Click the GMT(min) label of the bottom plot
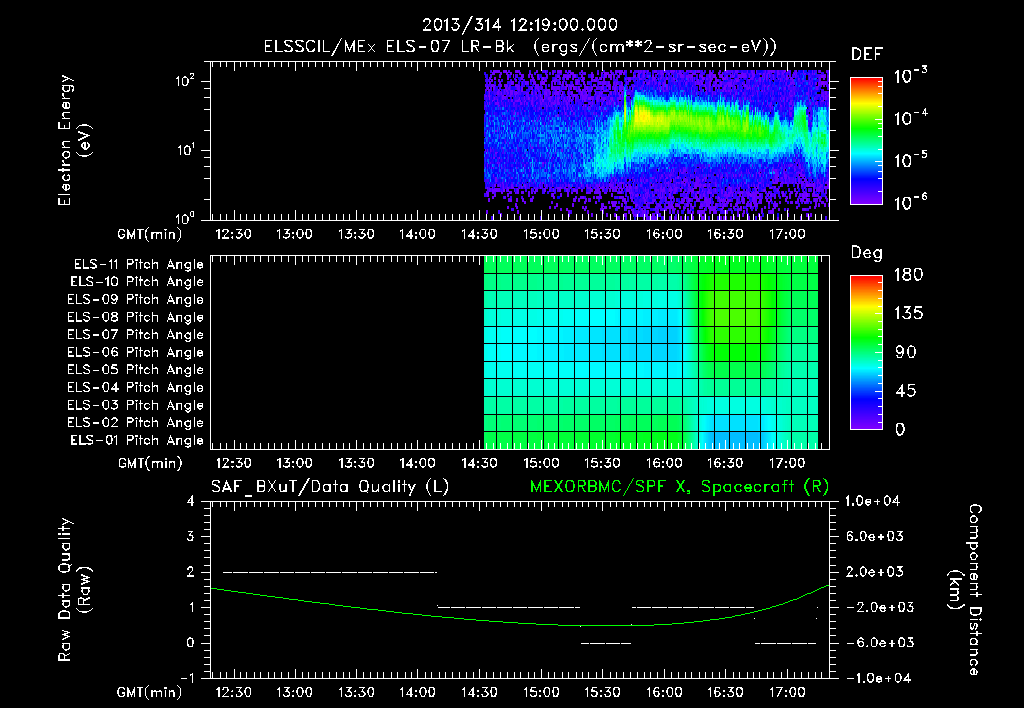1024x708 pixels. pos(149,692)
